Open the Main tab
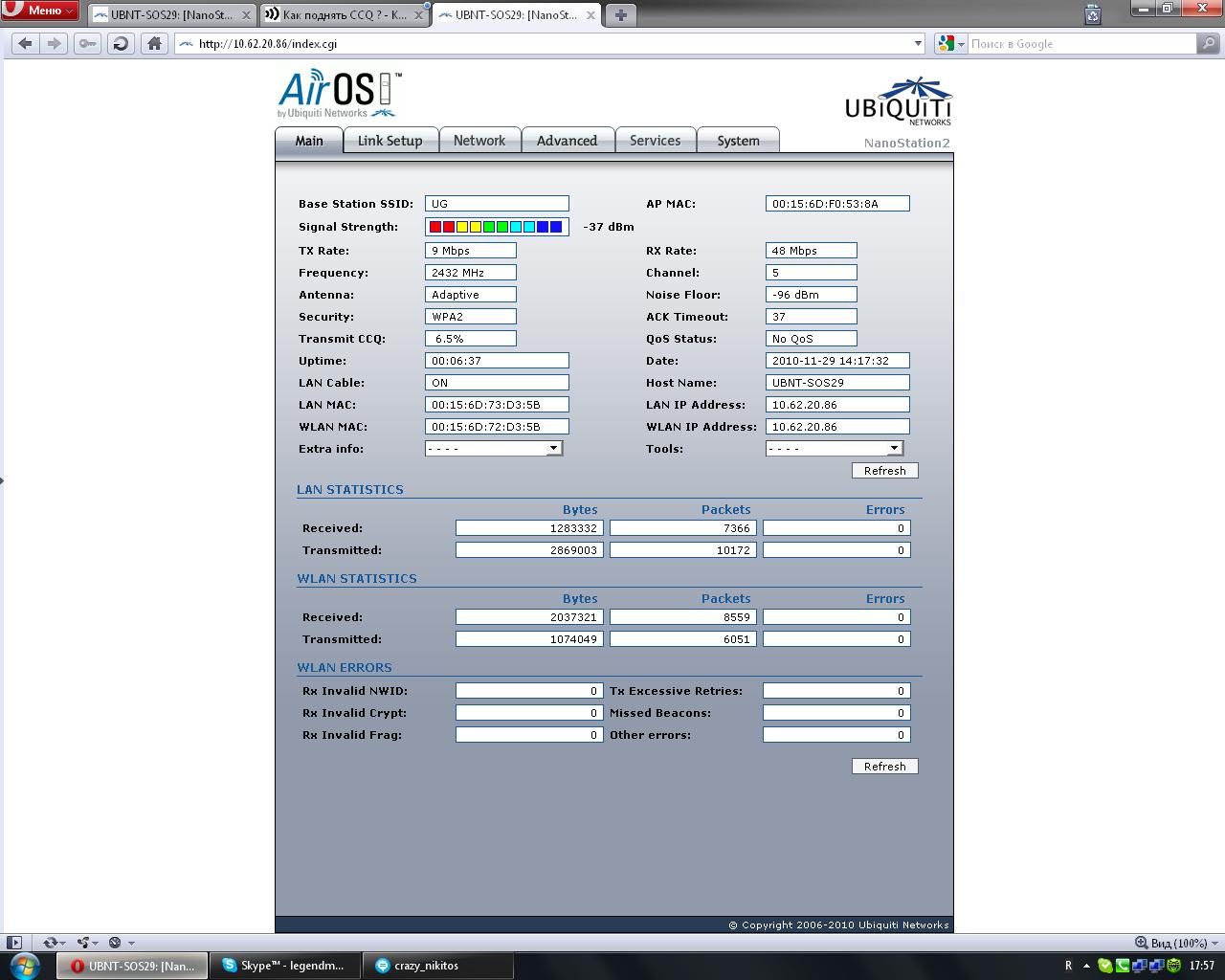 click(309, 141)
